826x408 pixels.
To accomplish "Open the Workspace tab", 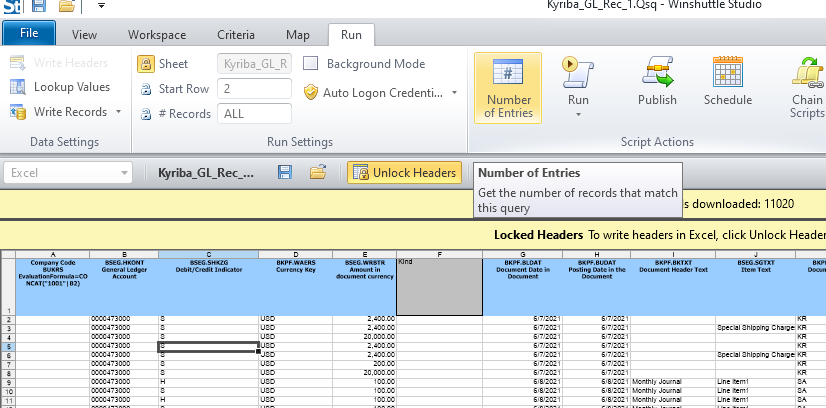I will 157,35.
